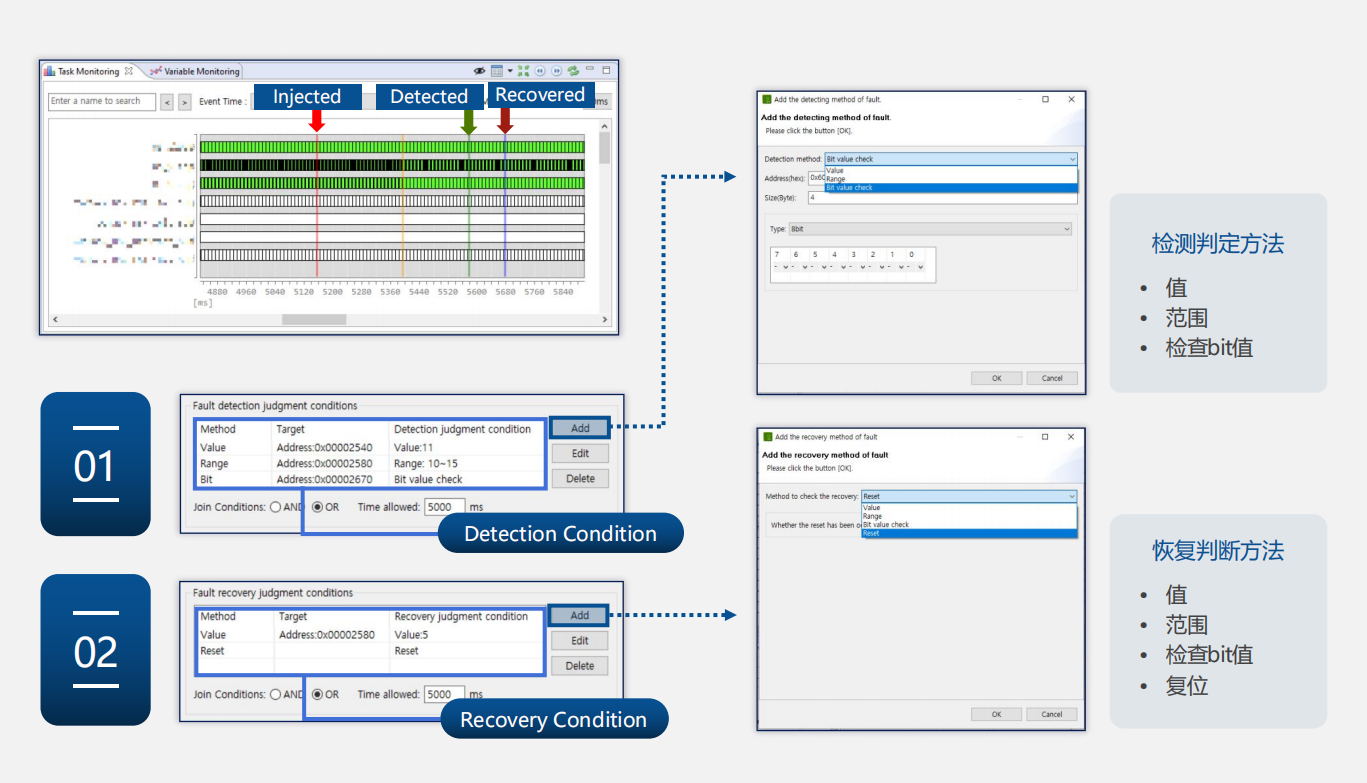Click Delete in fault recovery judgment conditions
Screen dimensions: 1367x783
[580, 666]
